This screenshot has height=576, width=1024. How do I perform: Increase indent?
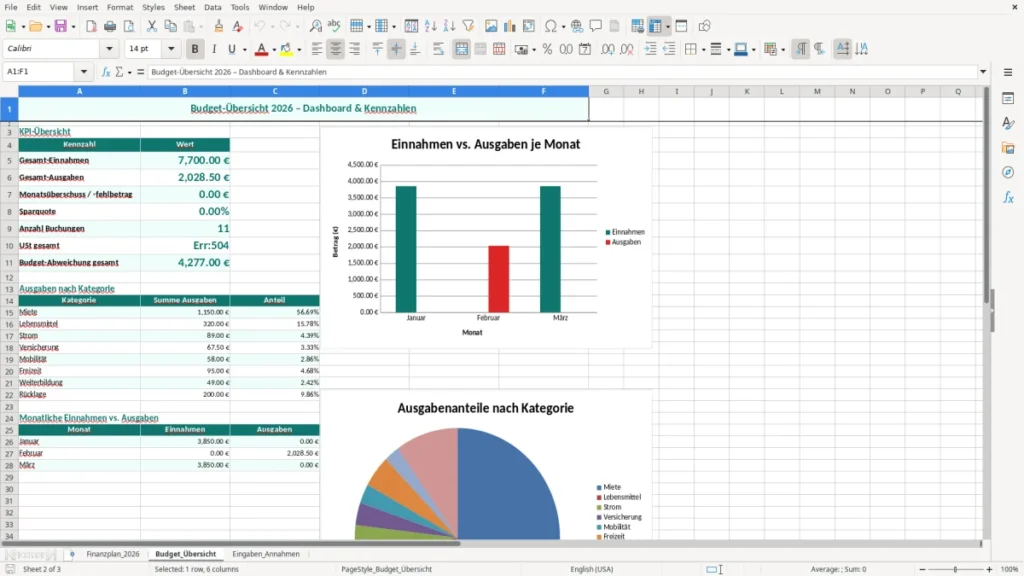(x=650, y=49)
